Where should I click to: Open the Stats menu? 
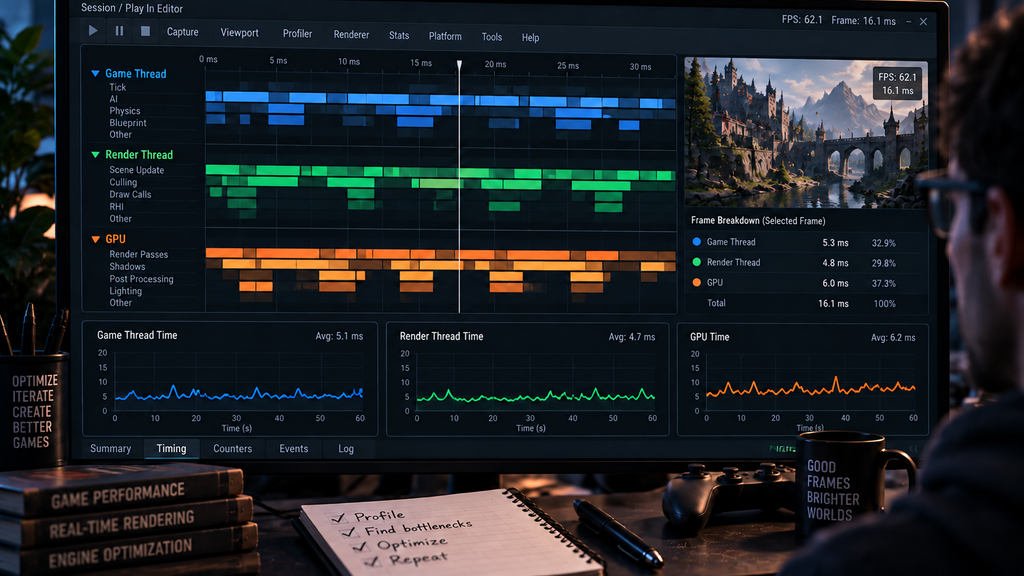pyautogui.click(x=399, y=36)
